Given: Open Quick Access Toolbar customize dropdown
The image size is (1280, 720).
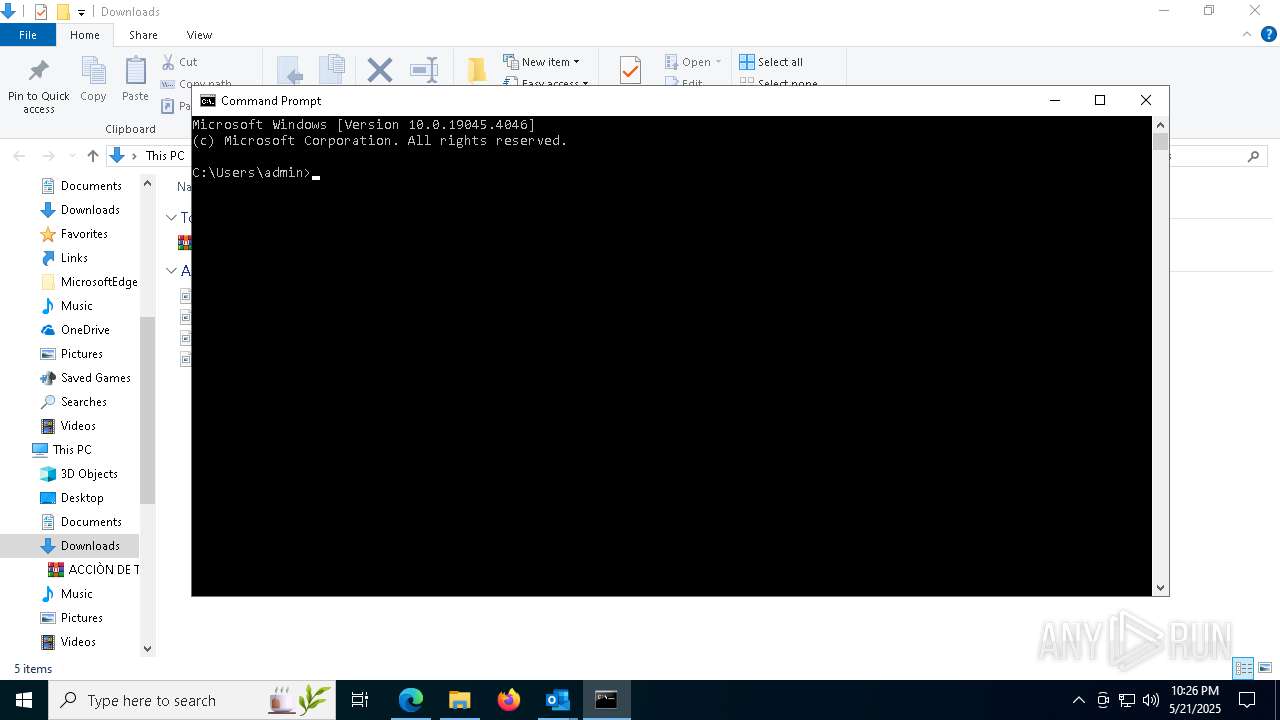Looking at the screenshot, I should click(82, 12).
